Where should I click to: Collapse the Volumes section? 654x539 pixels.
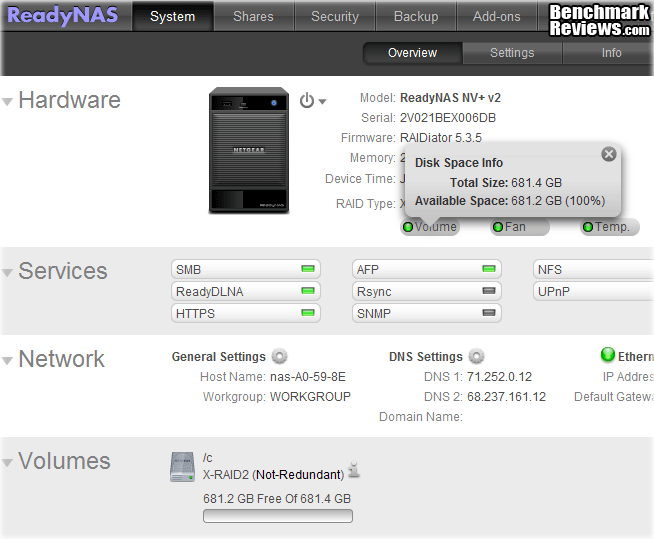[x=7, y=463]
